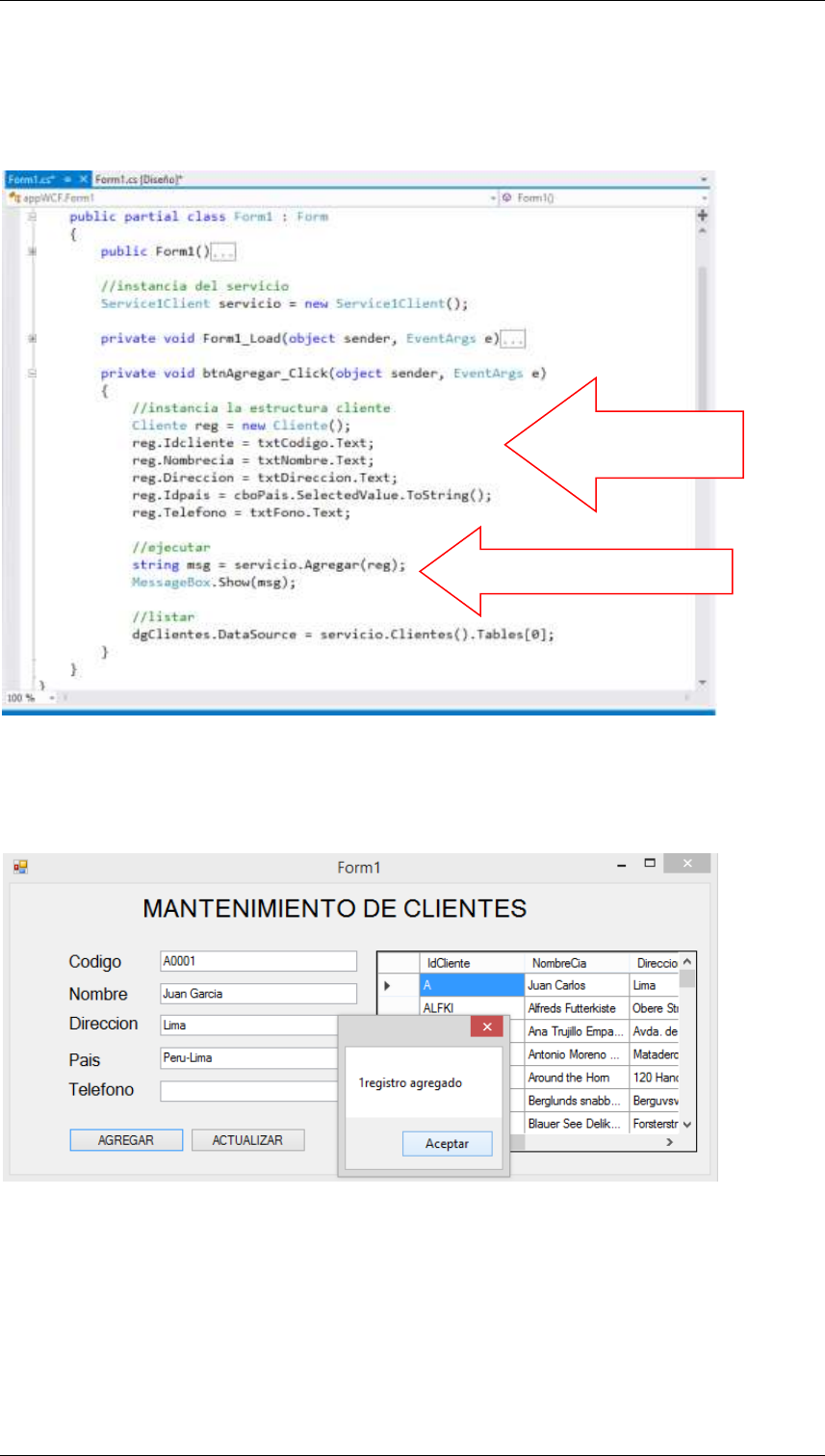Select the 'Around the Horn' cell

coord(577,1078)
